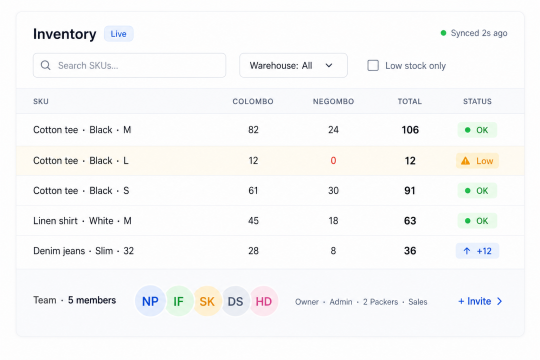Sort by the STATUS column header

click(477, 101)
